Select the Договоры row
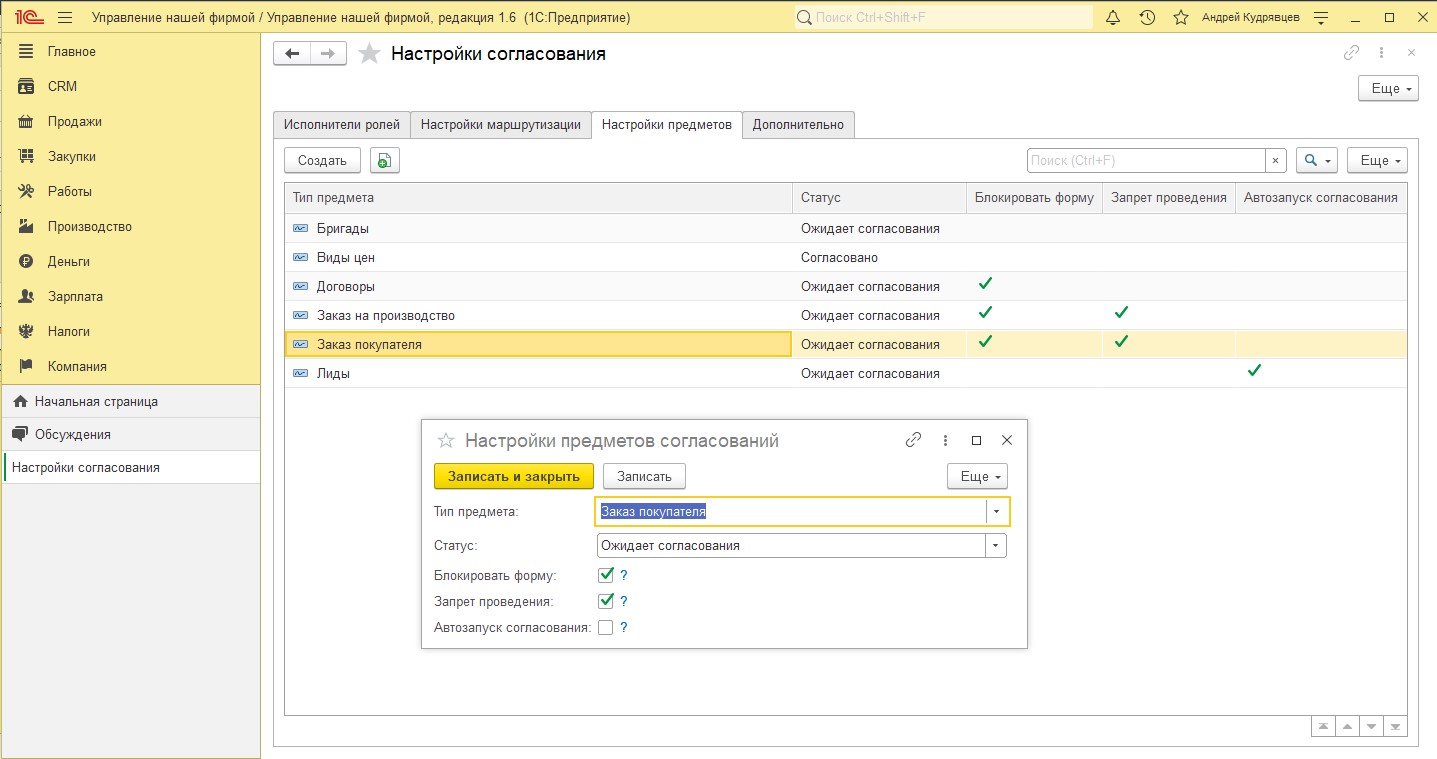This screenshot has width=1437, height=759. coord(845,286)
